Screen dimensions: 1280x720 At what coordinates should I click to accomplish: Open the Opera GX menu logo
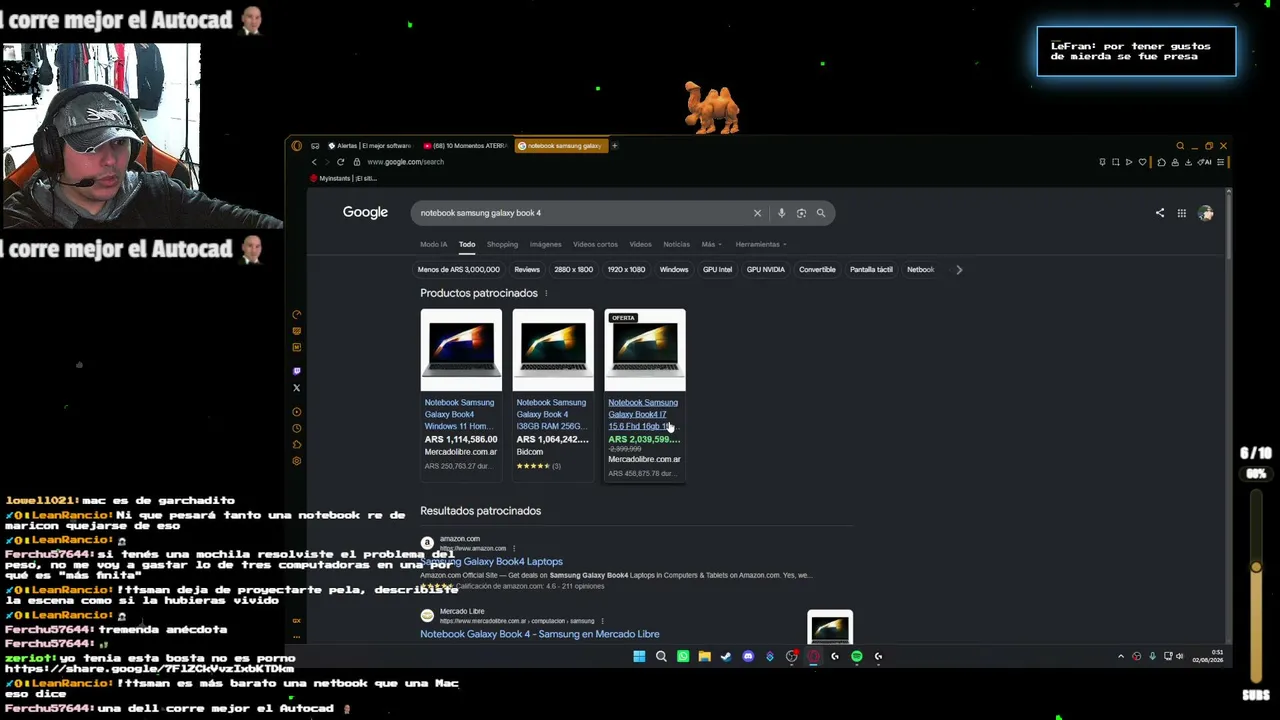pos(297,146)
